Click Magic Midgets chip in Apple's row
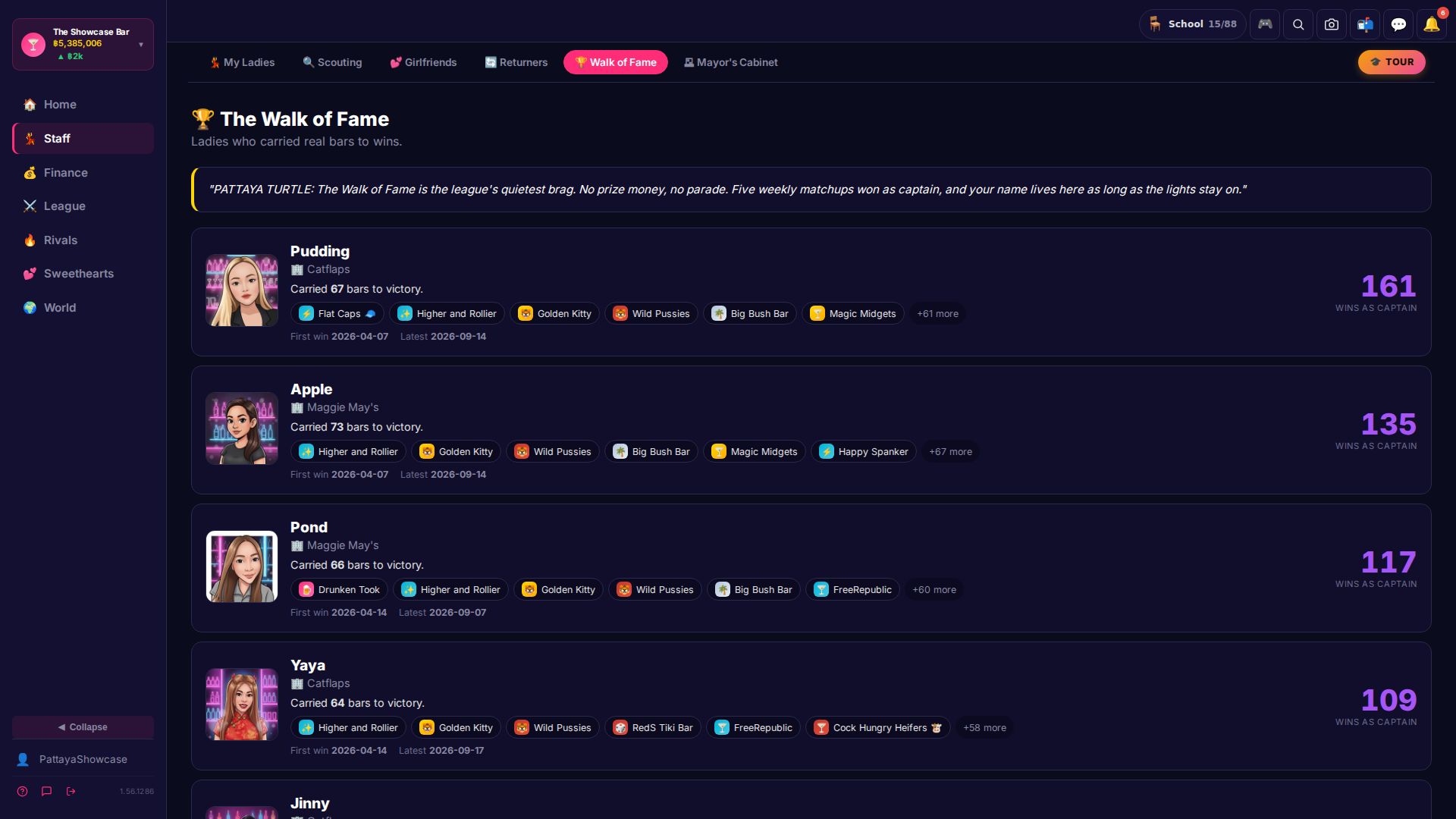 (x=755, y=452)
